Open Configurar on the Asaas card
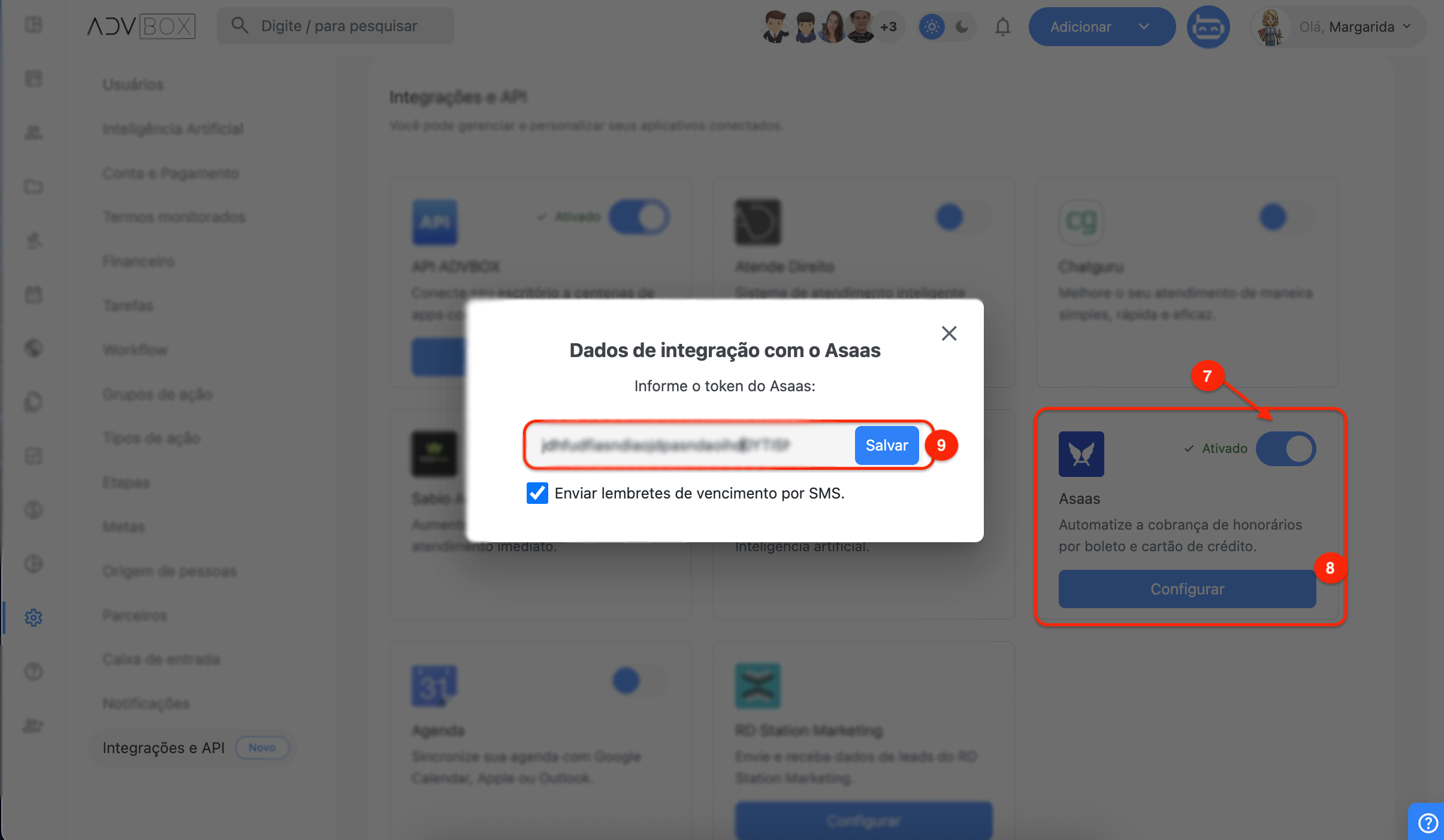 pos(1187,589)
